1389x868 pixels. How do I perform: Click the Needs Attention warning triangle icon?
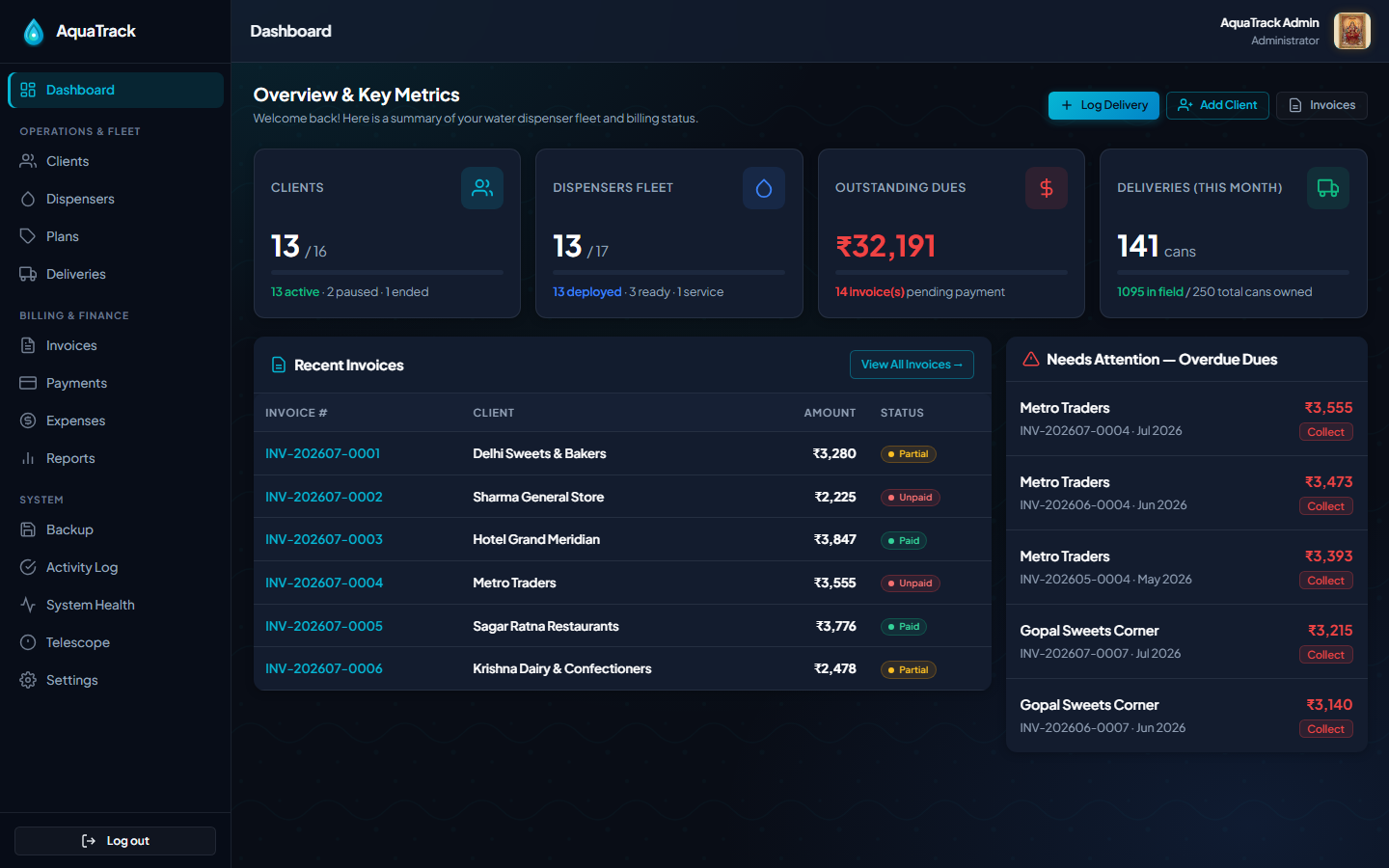tap(1031, 359)
